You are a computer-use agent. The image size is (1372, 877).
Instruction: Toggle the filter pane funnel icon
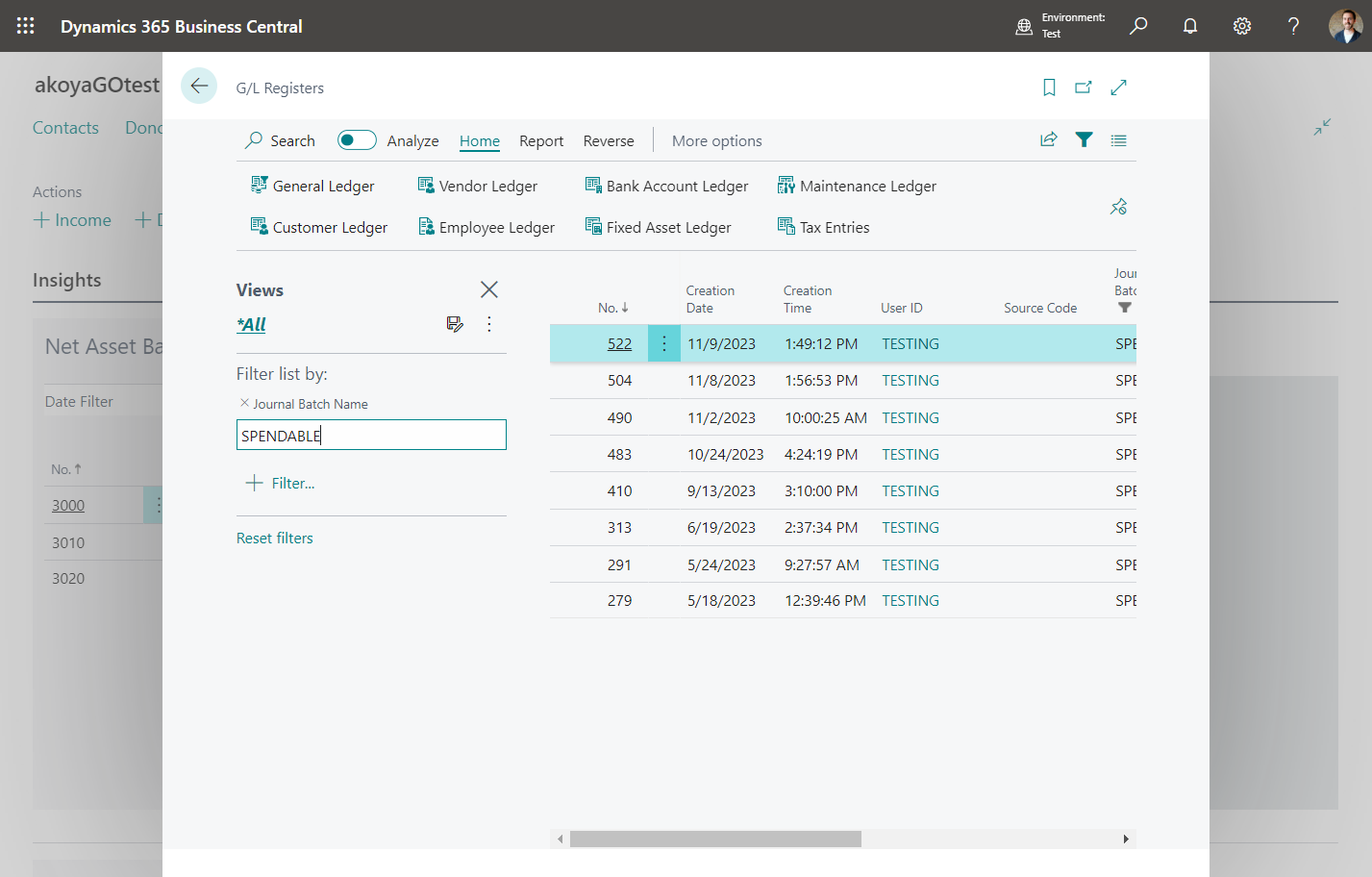click(x=1084, y=139)
